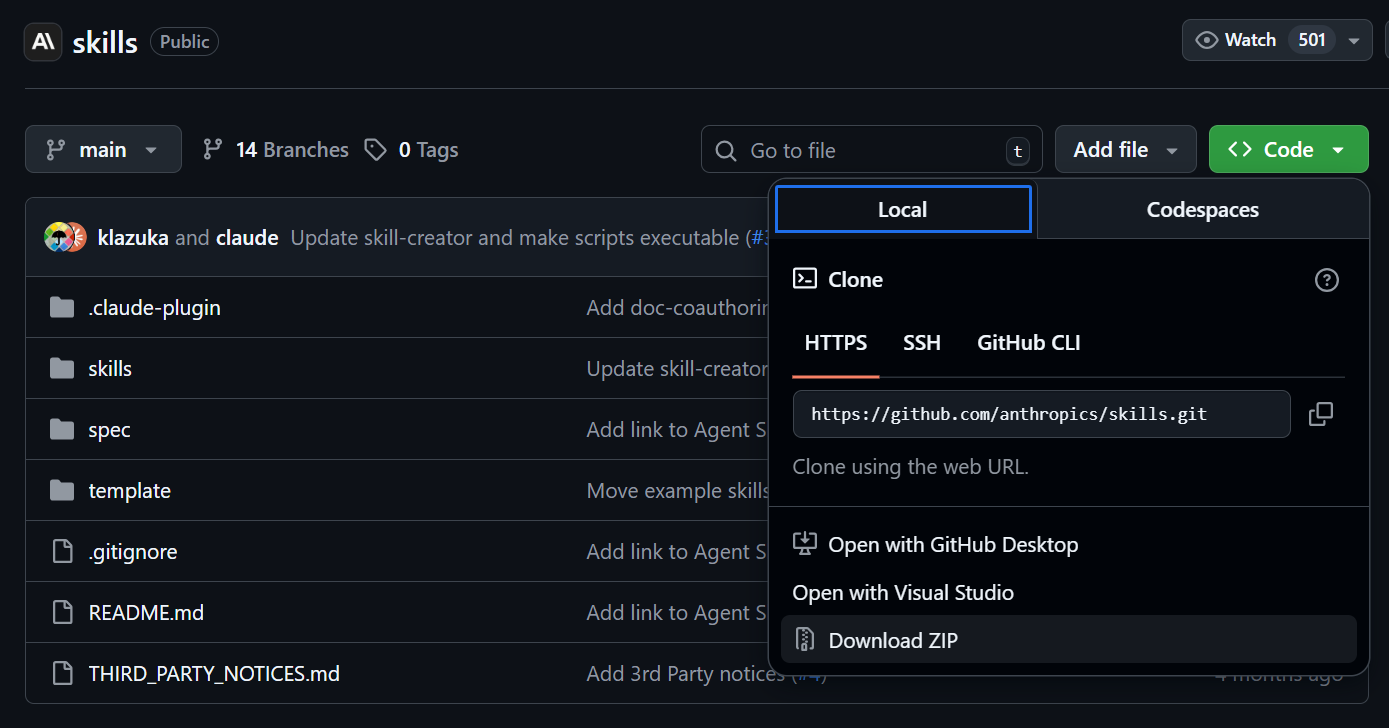Viewport: 1389px width, 728px height.
Task: Click the tag icon beside 0 Tags
Action: [376, 150]
